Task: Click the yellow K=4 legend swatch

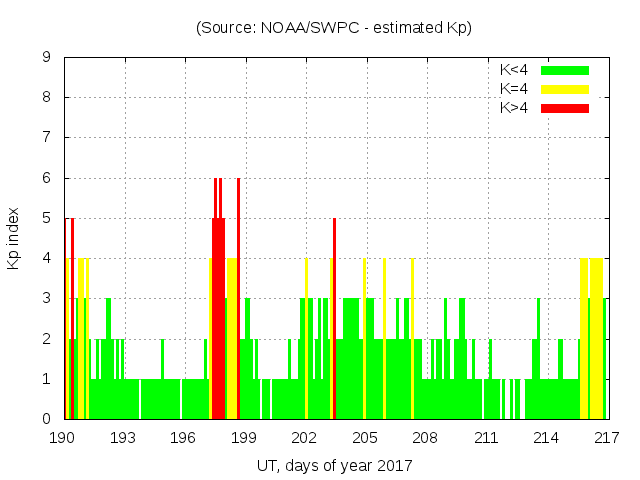Action: [x=565, y=89]
